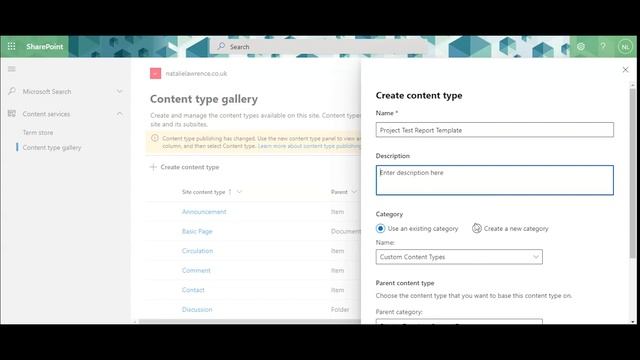
Task: Open the Parent category dropdown
Action: point(459,321)
